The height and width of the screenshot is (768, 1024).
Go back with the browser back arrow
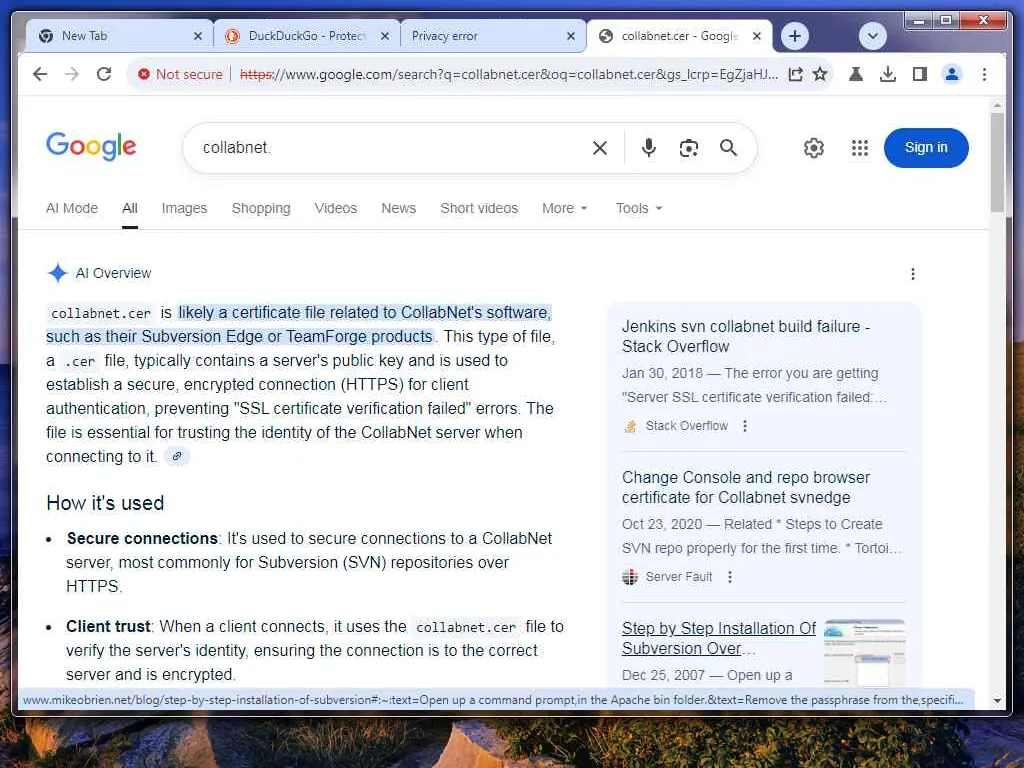(x=40, y=74)
